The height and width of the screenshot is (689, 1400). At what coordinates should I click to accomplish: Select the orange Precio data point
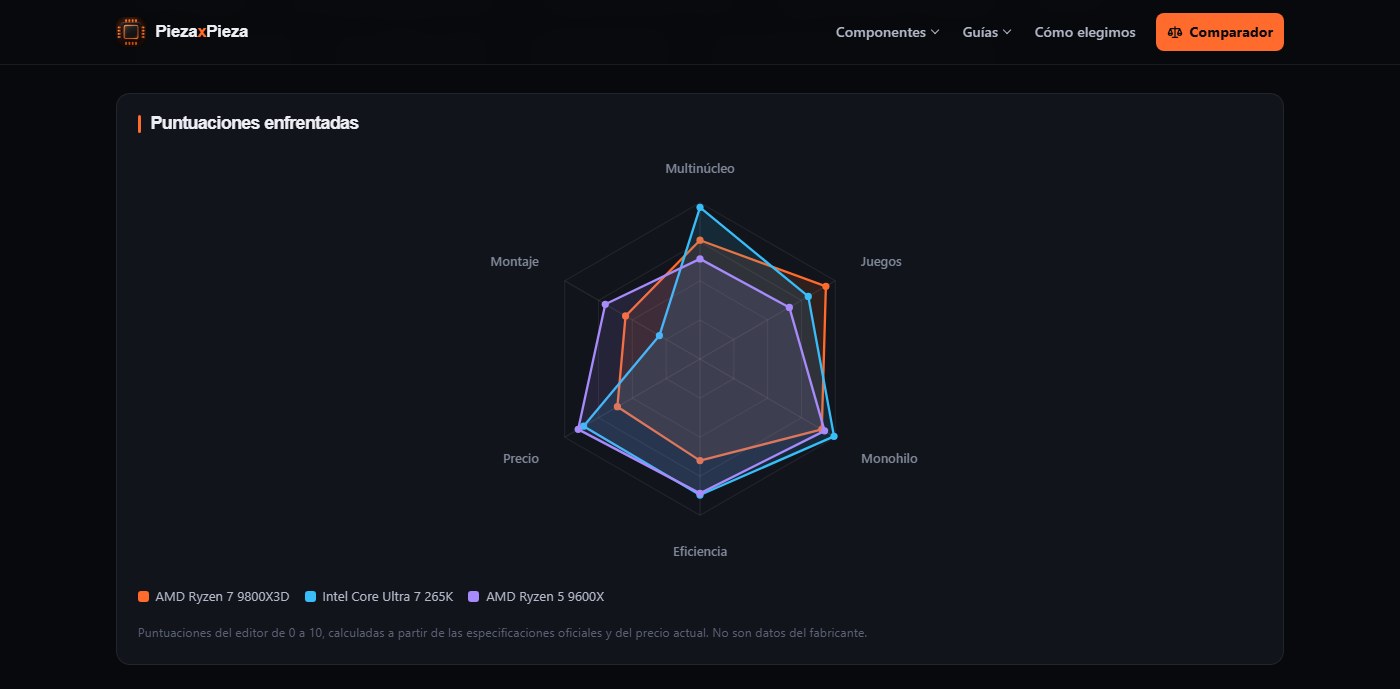tap(617, 407)
